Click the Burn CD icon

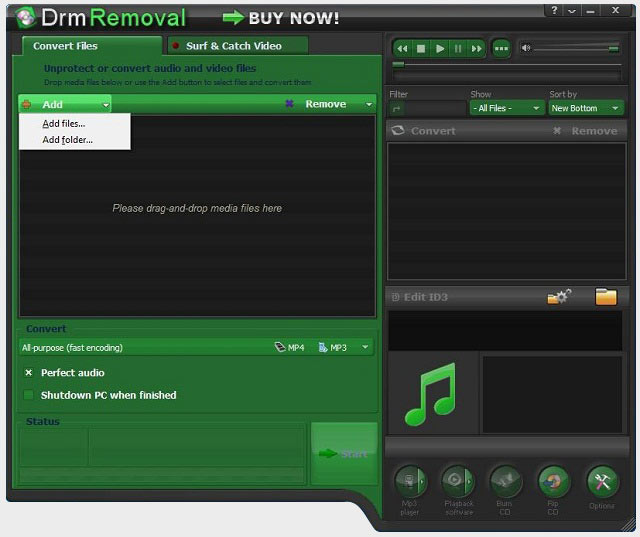coord(505,482)
